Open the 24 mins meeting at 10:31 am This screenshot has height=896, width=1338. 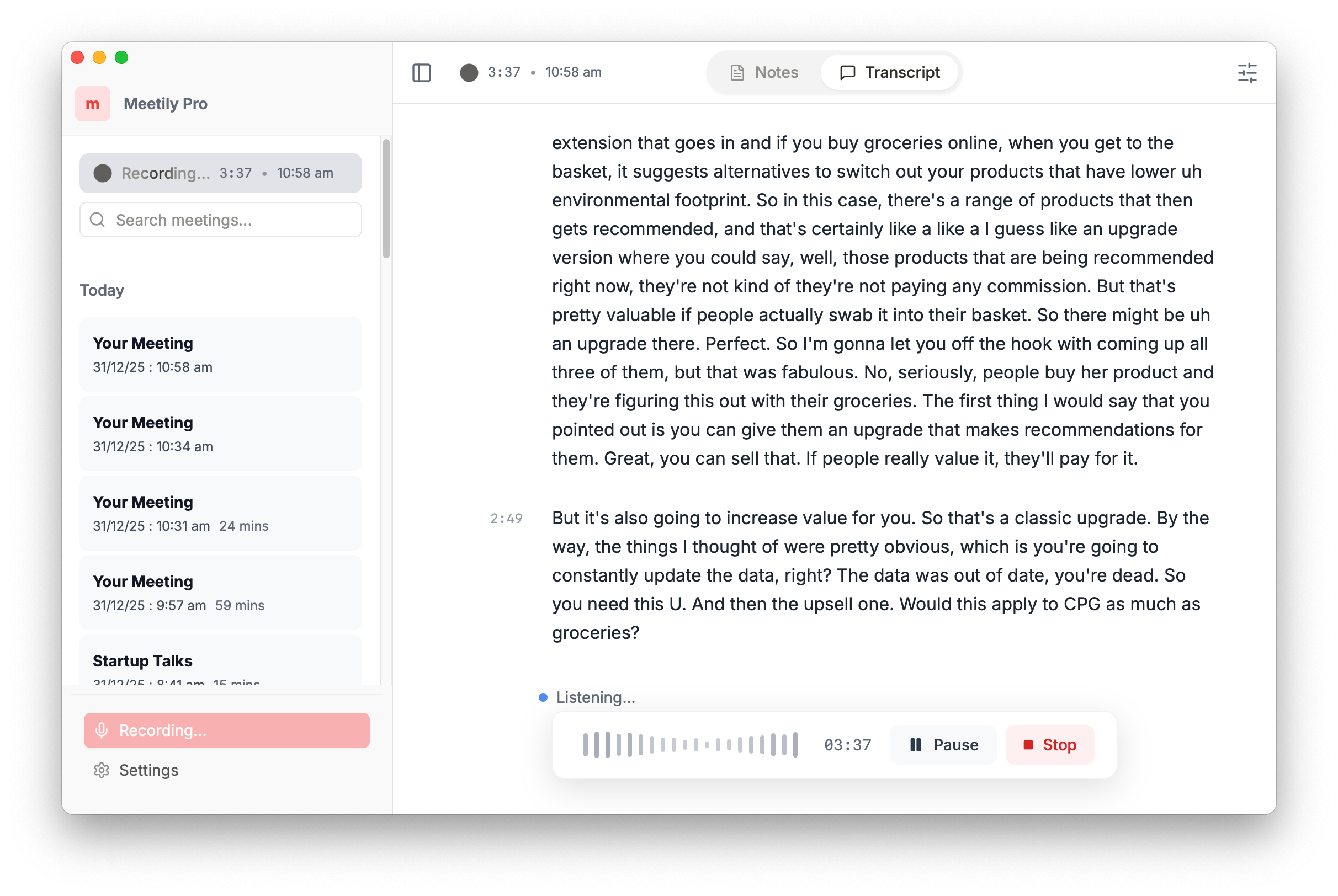coord(221,513)
